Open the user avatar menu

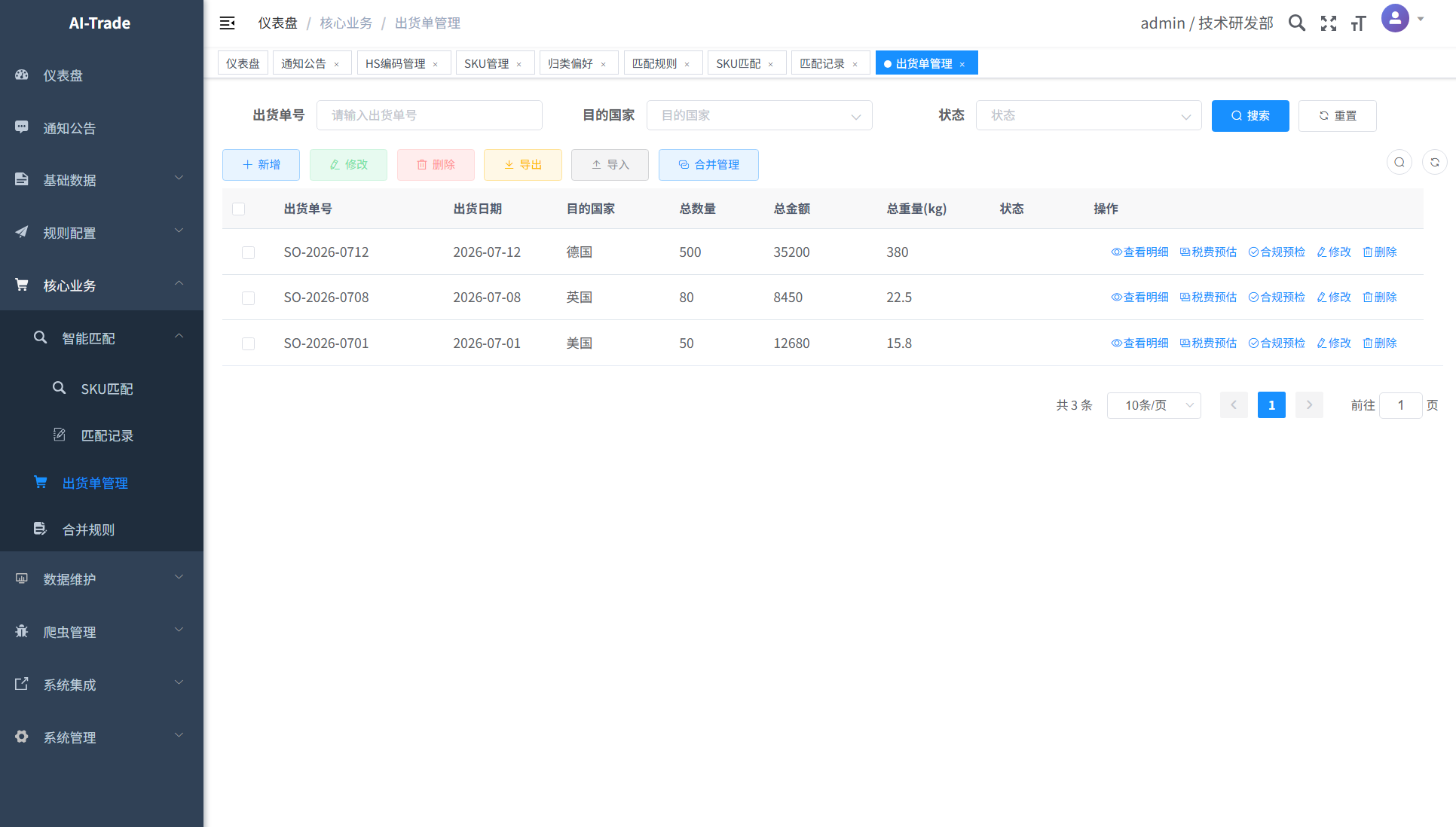(1395, 18)
